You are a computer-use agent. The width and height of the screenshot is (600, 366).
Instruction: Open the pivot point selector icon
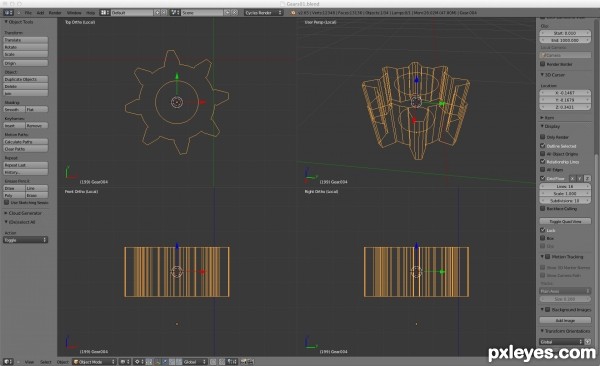[138, 361]
